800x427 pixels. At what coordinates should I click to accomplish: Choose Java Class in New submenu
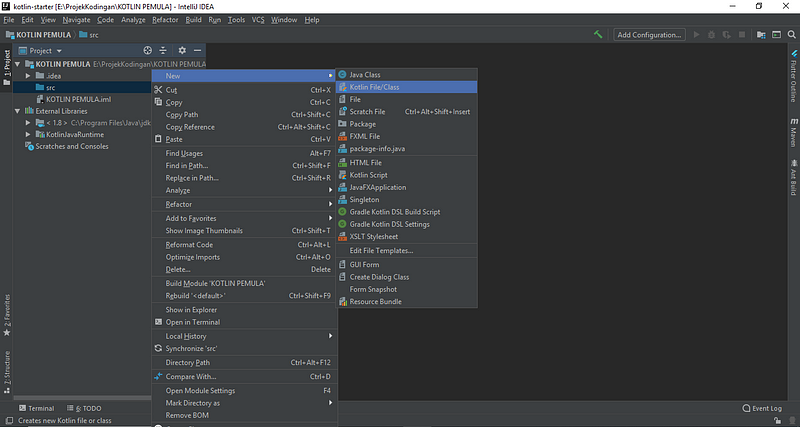coord(407,74)
